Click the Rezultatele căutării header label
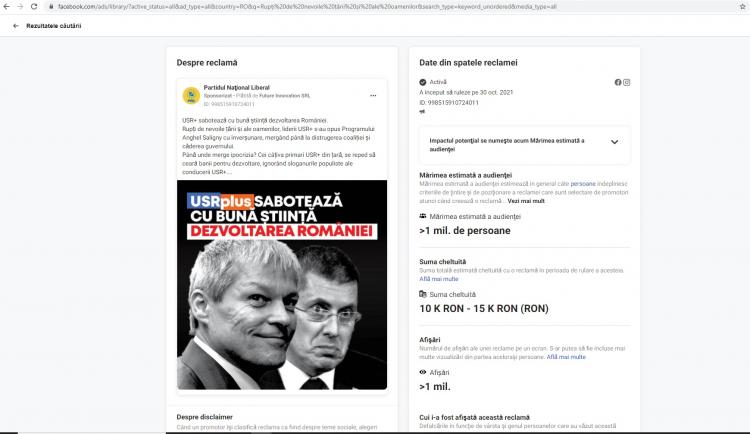Image resolution: width=750 pixels, height=434 pixels. click(54, 26)
